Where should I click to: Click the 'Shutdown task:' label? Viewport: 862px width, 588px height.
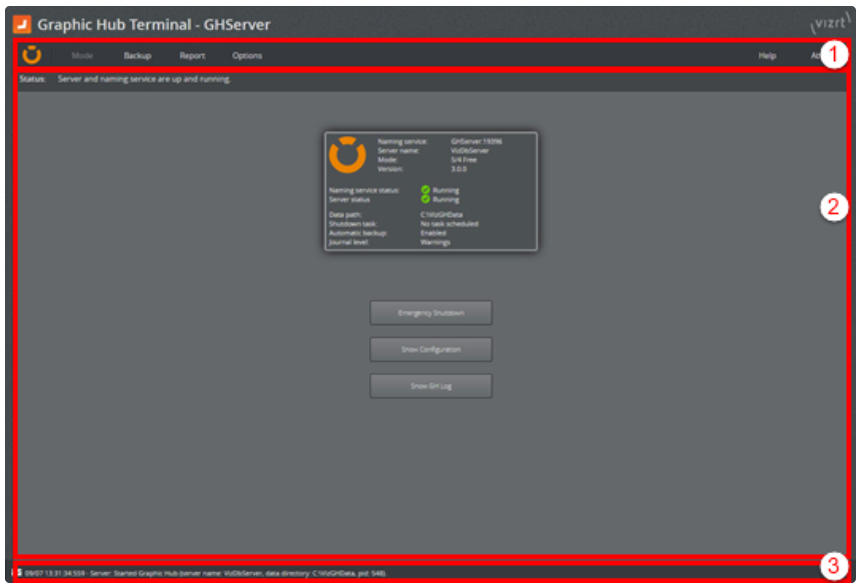(x=352, y=224)
